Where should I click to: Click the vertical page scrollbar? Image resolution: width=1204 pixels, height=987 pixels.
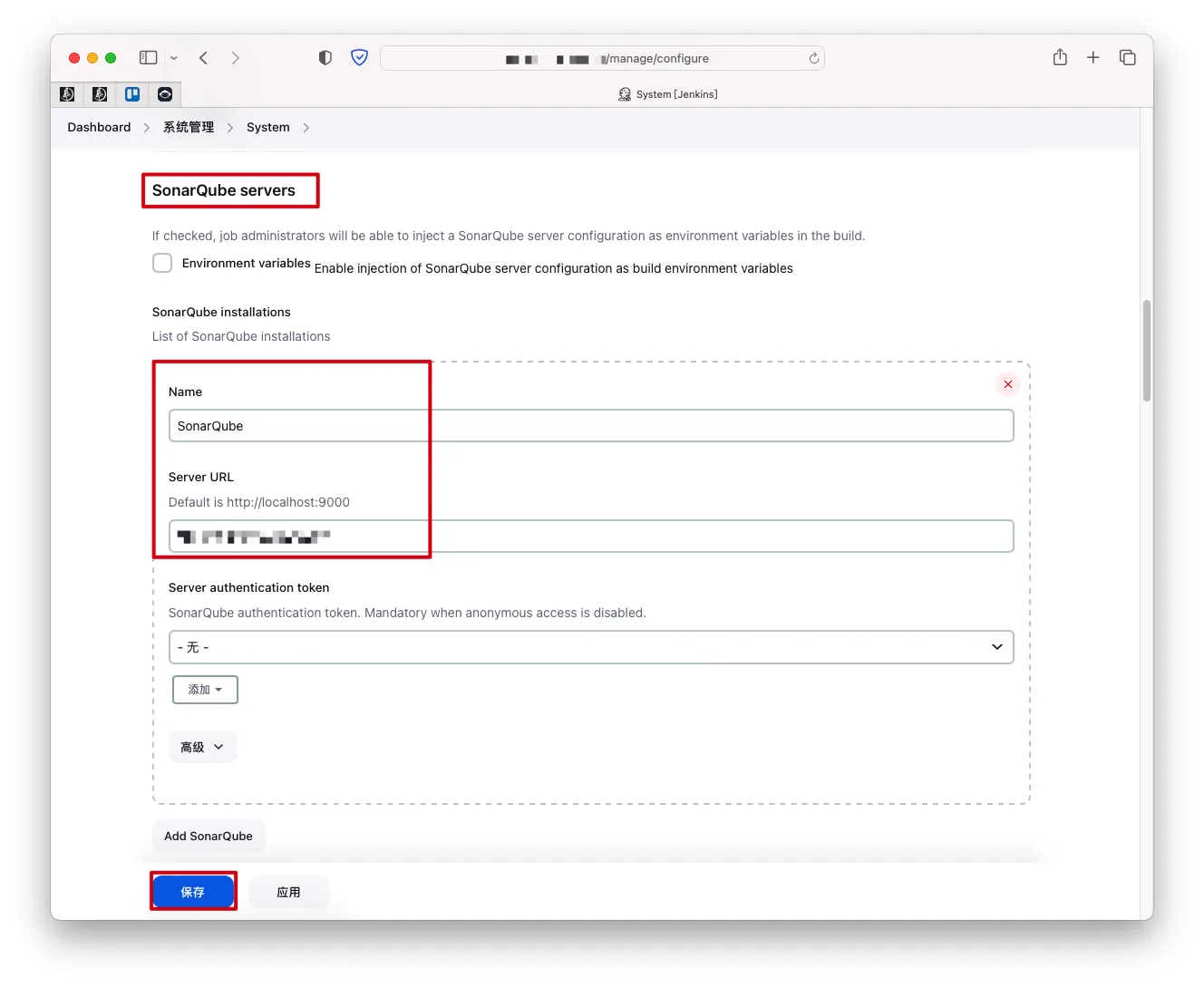coord(1147,351)
